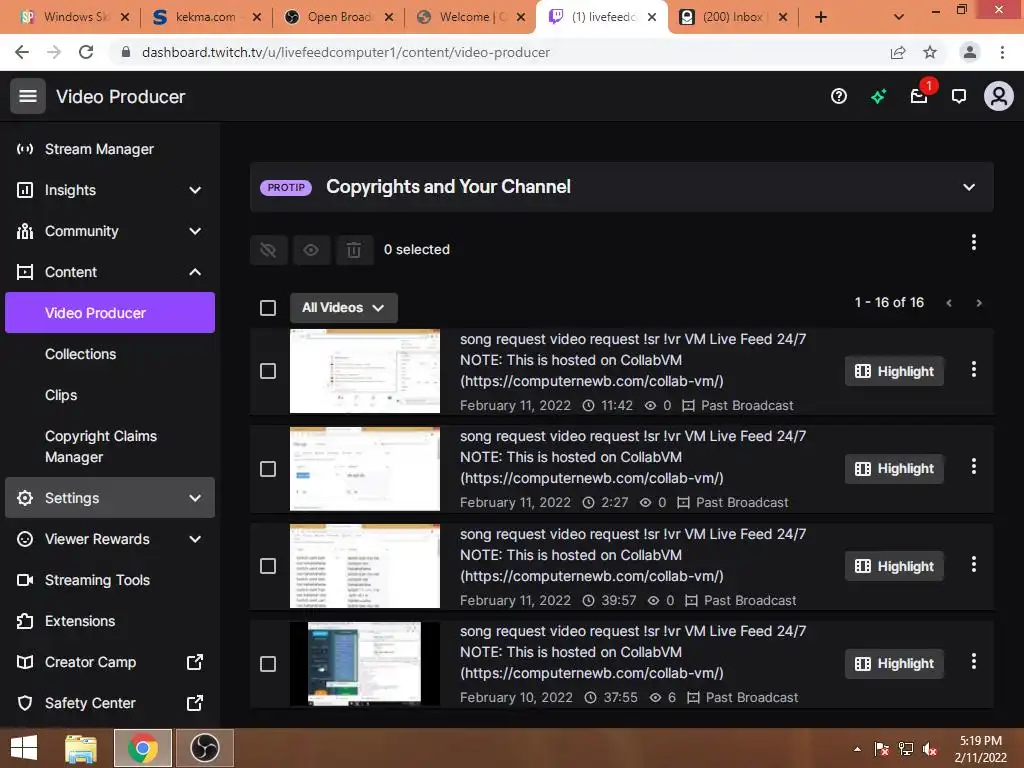Open thumbnail of the 11:42 video
The width and height of the screenshot is (1024, 768).
point(364,371)
